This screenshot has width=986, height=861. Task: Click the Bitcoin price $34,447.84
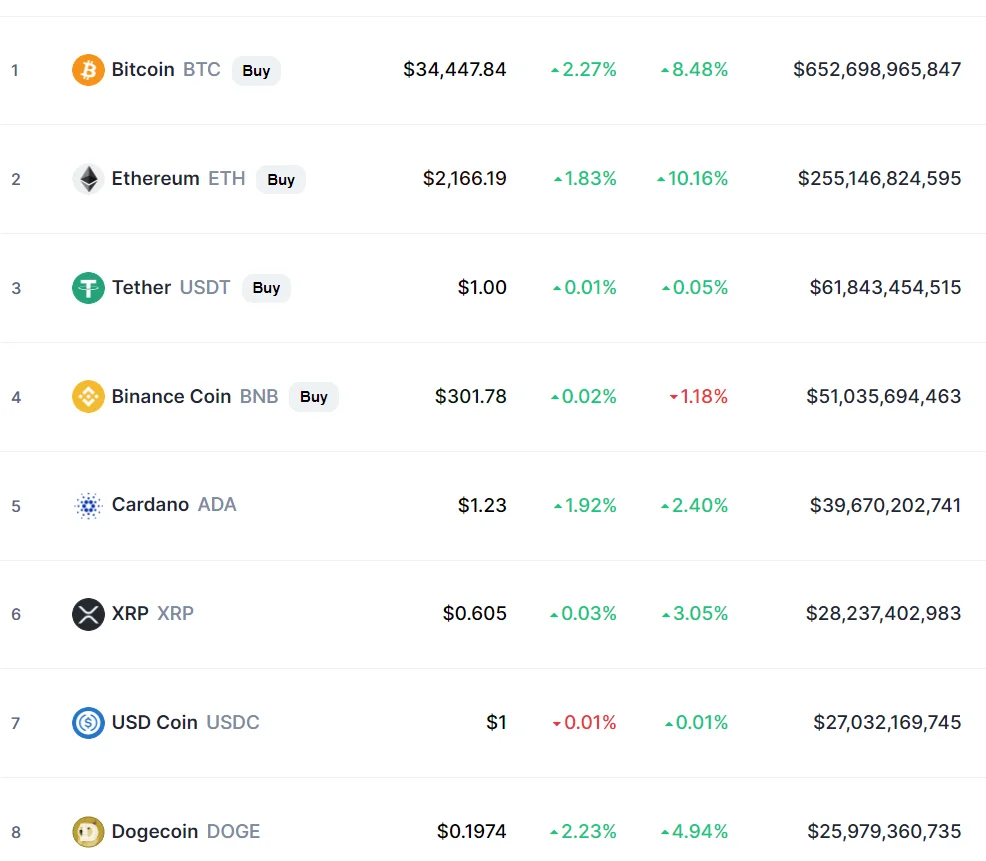[x=455, y=69]
